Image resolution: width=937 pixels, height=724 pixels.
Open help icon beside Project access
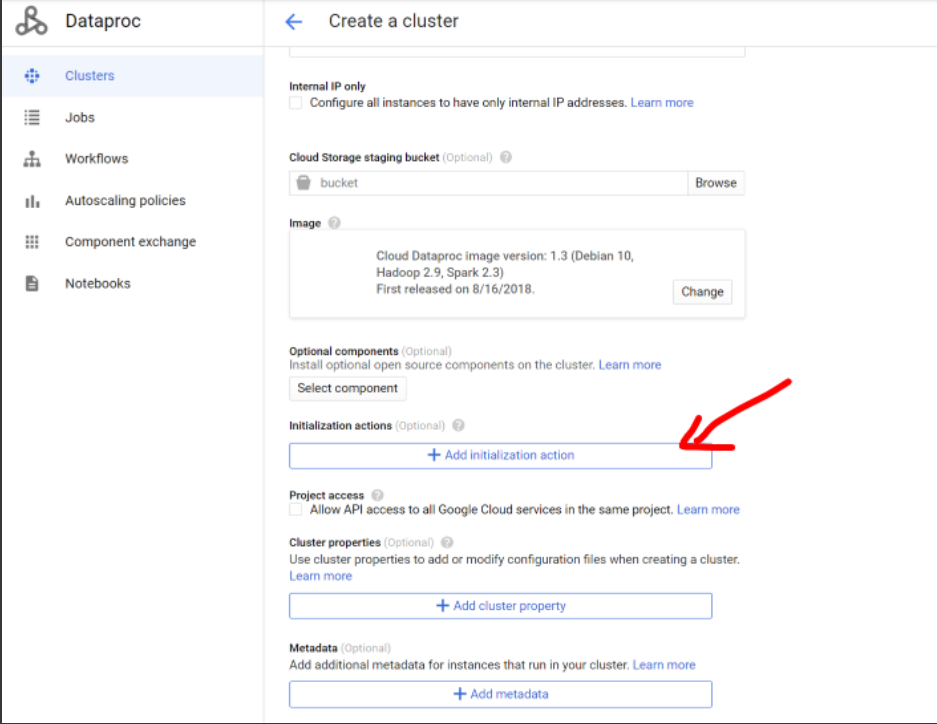(377, 495)
